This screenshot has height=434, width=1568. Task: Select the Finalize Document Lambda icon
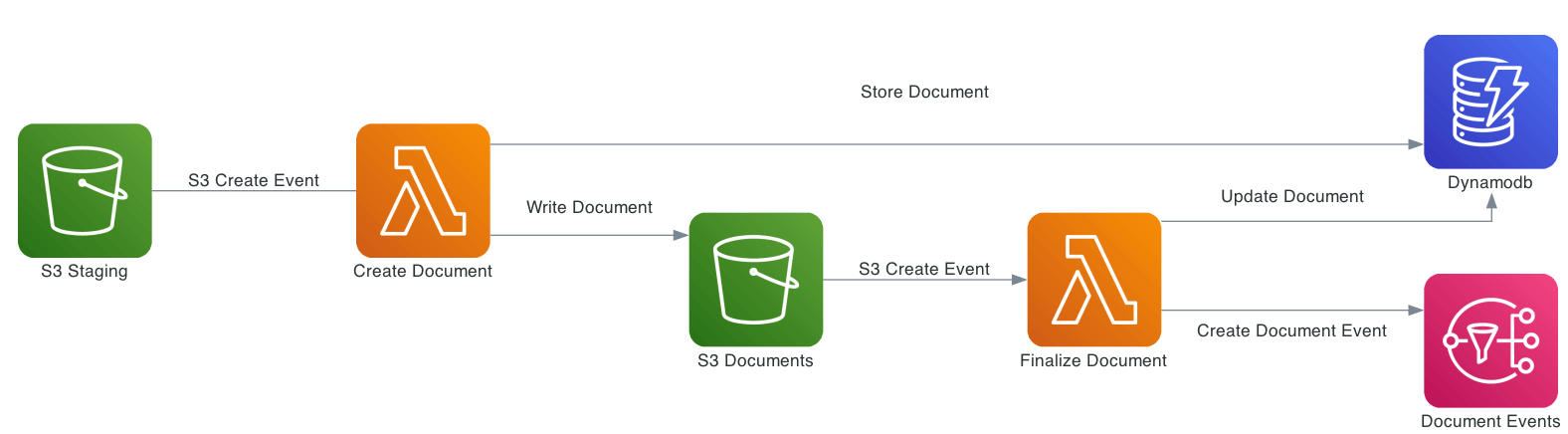point(1094,280)
